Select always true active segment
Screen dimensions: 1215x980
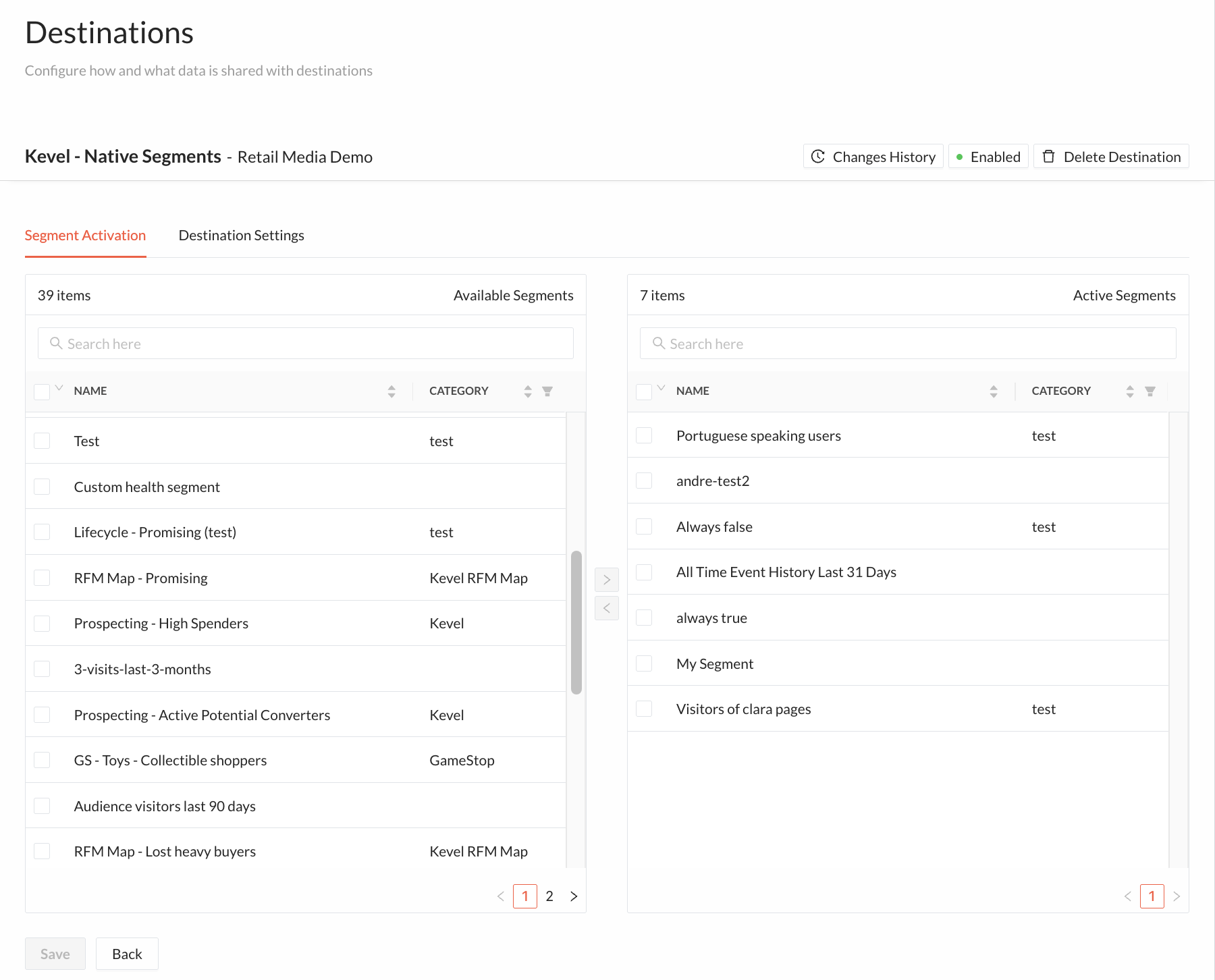click(x=898, y=618)
